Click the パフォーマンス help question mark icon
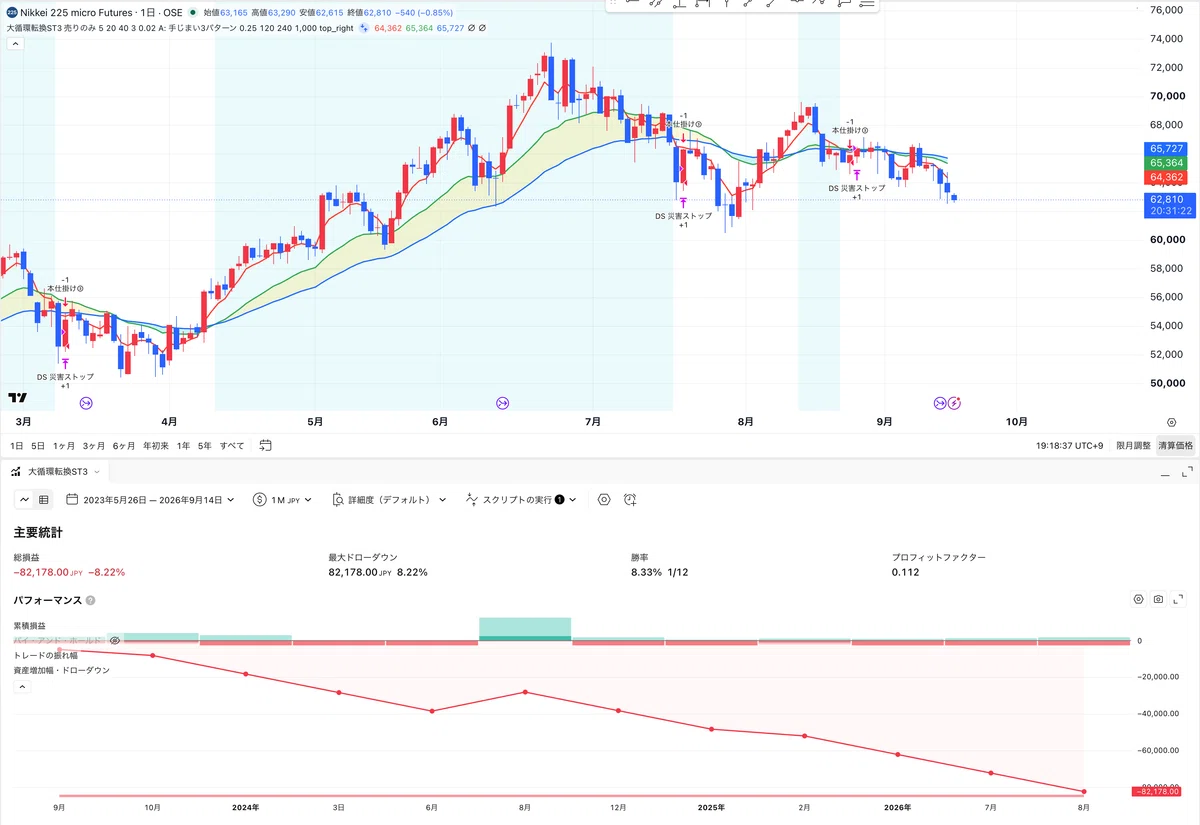This screenshot has width=1200, height=825. pos(91,601)
